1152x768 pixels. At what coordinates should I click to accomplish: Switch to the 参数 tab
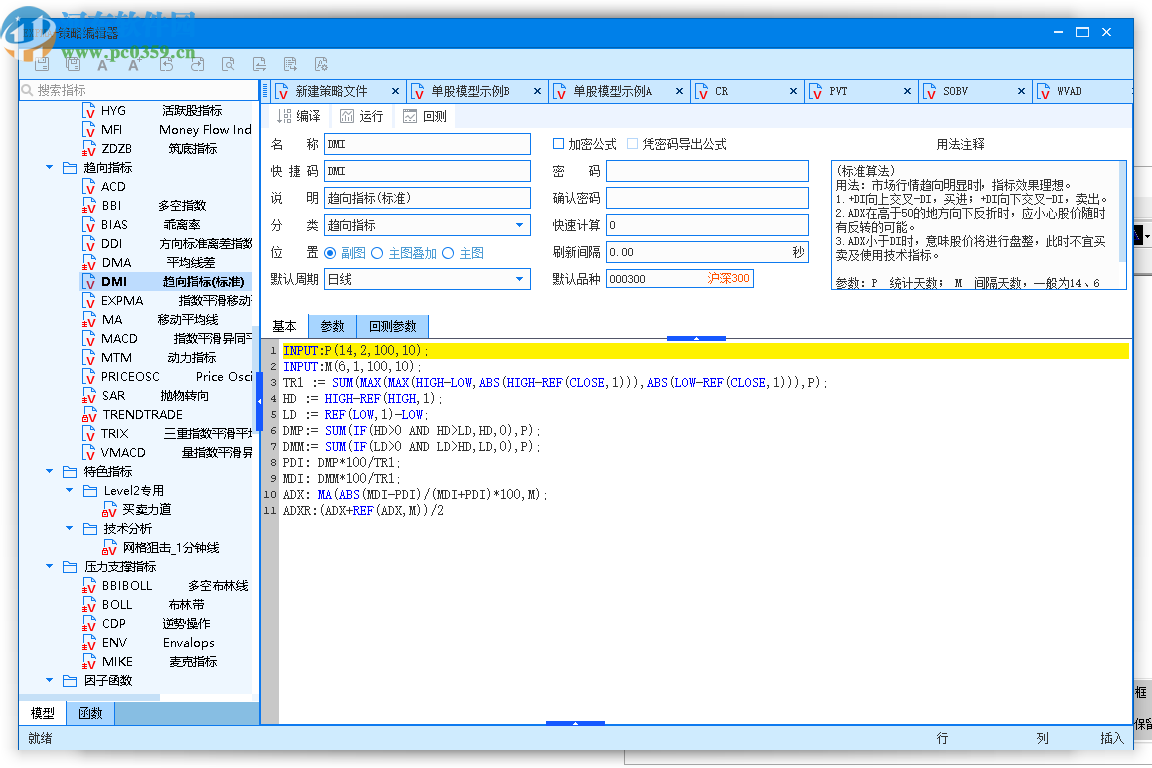pos(332,326)
